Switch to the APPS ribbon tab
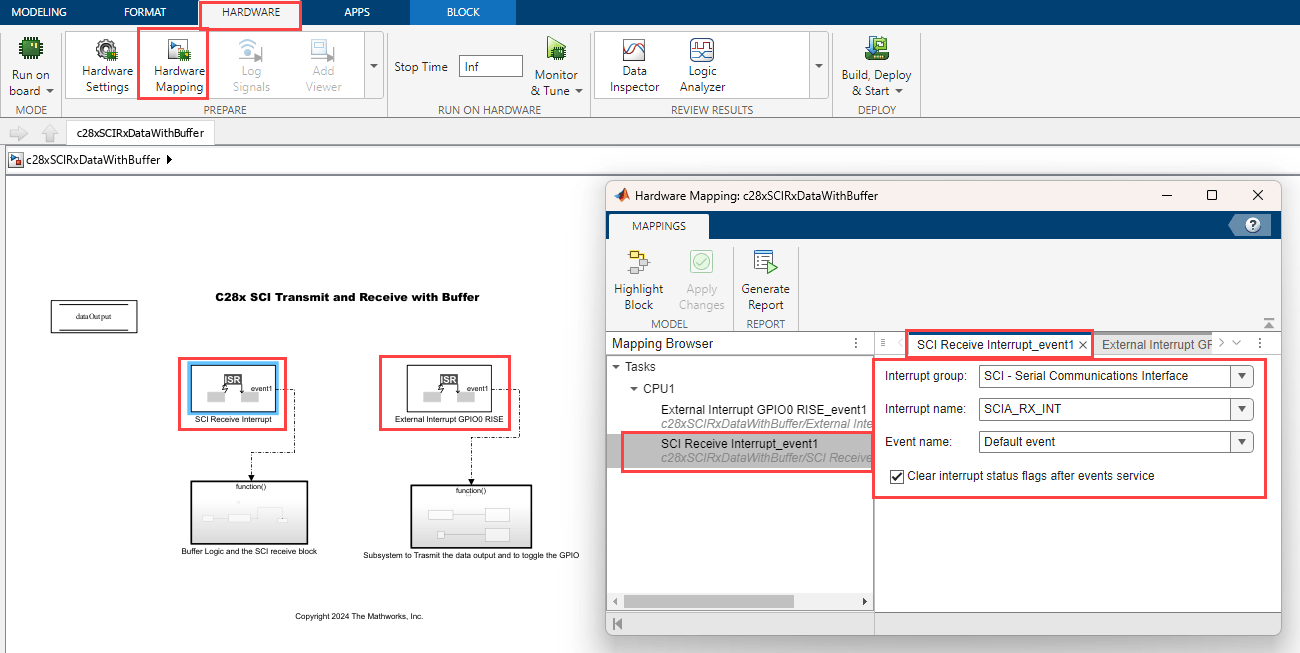The image size is (1300, 653). point(356,13)
